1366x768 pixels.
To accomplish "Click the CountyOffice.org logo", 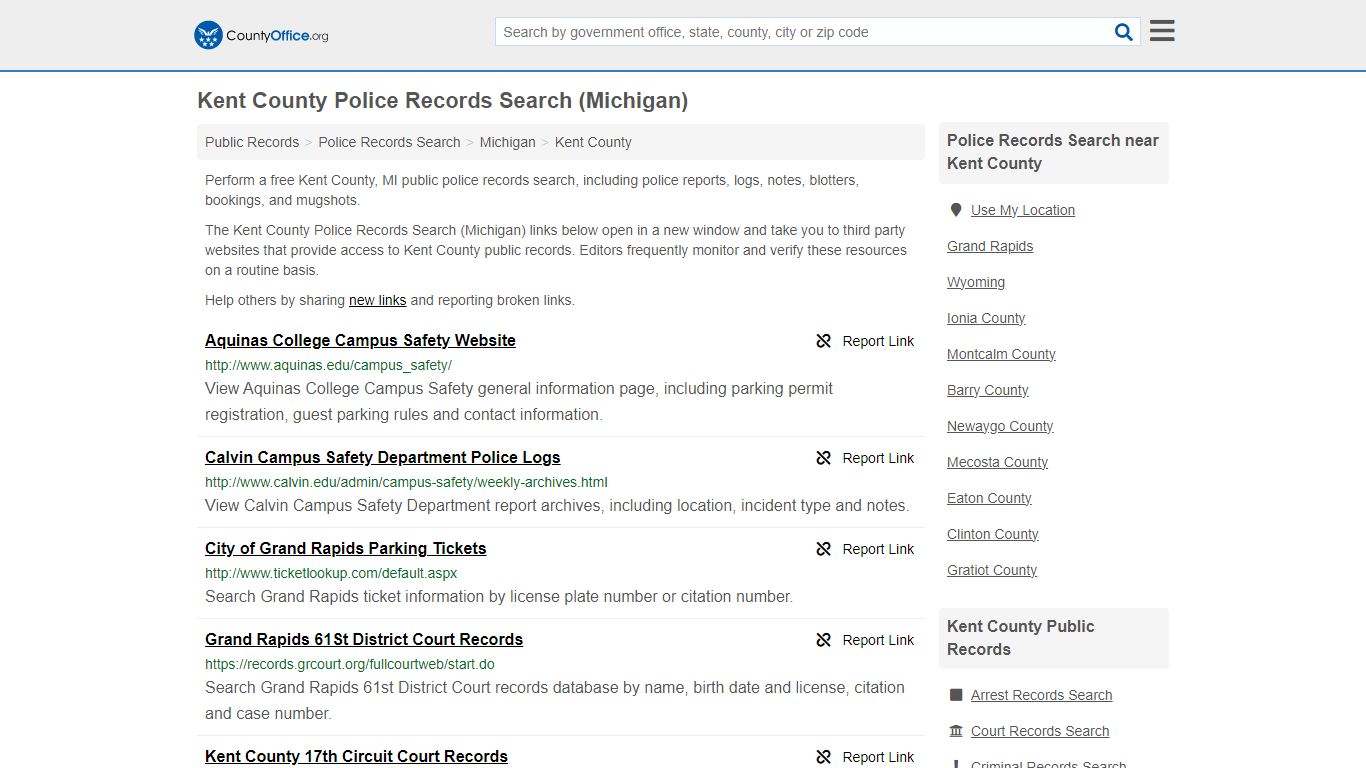I will [x=261, y=35].
